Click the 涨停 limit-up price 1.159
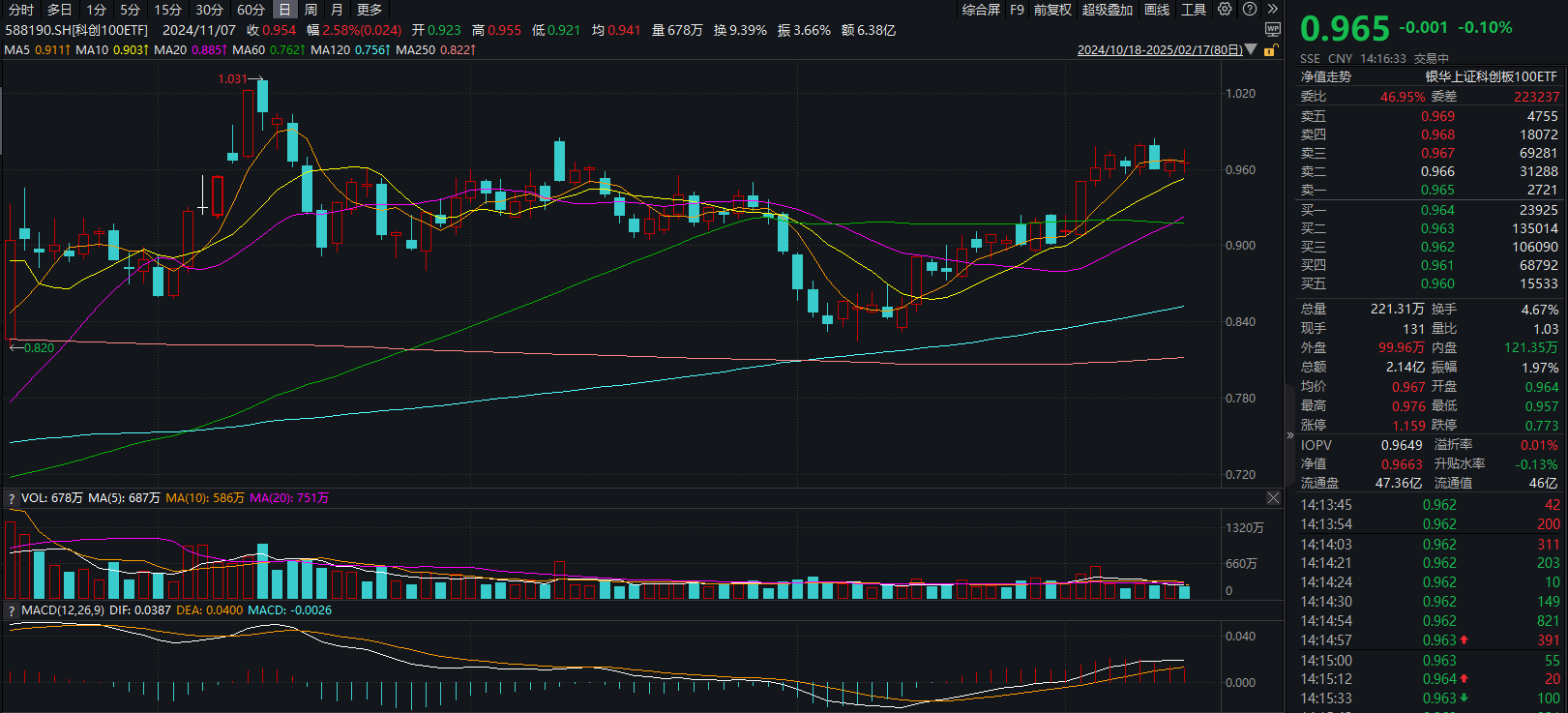The image size is (1568, 713). 1408,426
